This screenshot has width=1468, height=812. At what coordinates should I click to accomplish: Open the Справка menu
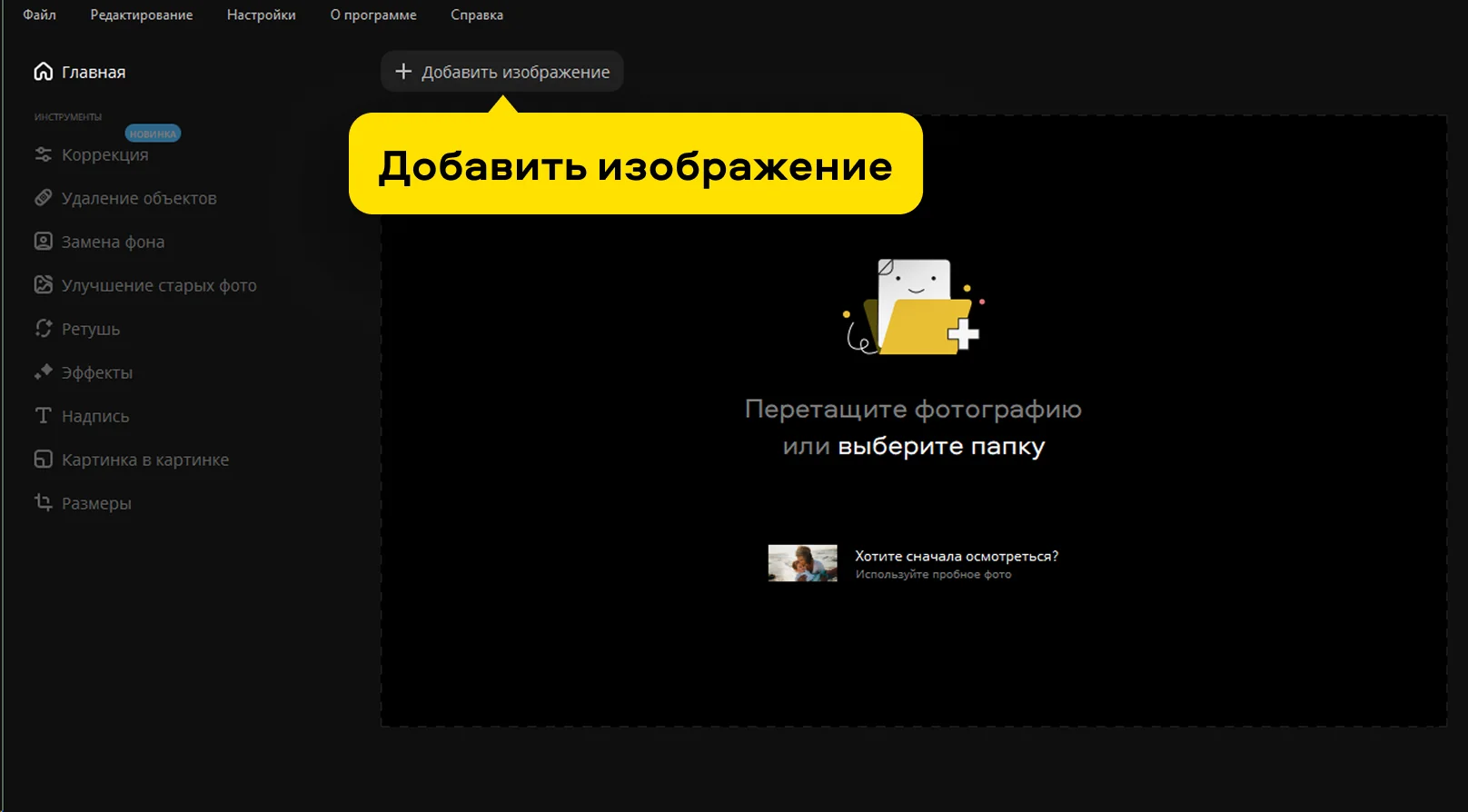pos(477,15)
